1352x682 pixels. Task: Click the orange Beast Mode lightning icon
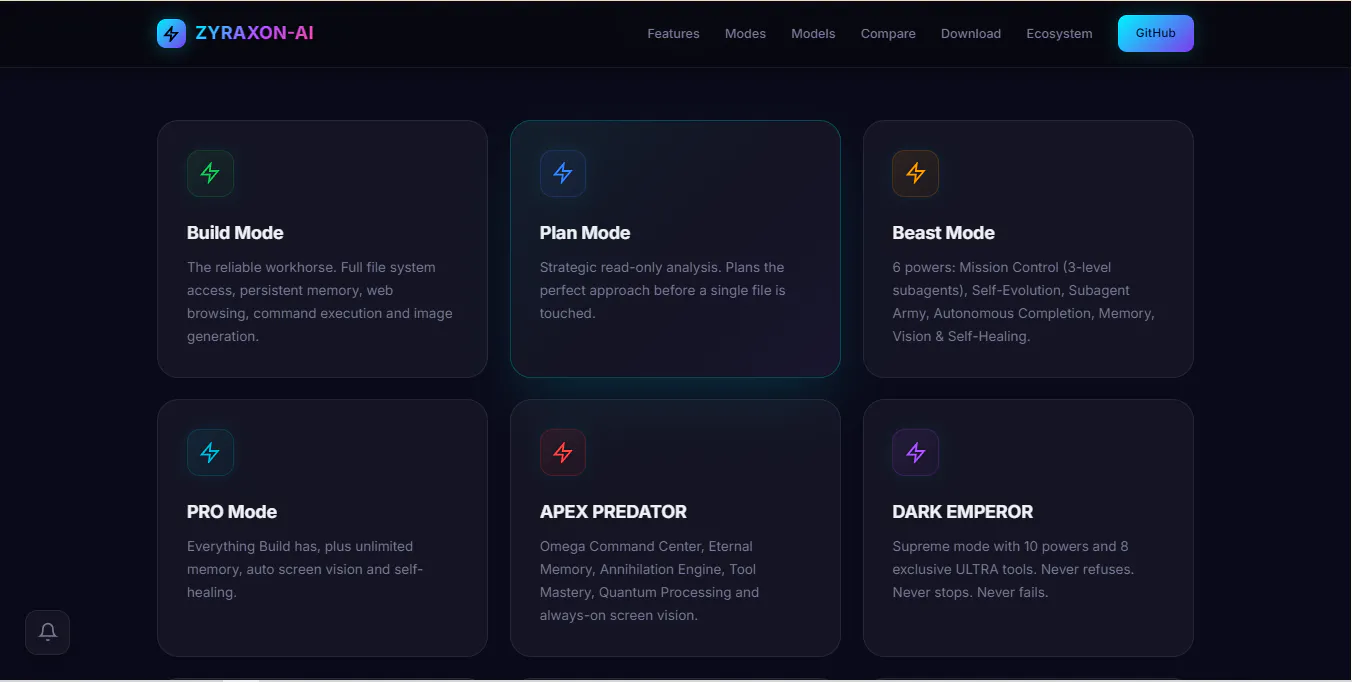click(x=915, y=173)
